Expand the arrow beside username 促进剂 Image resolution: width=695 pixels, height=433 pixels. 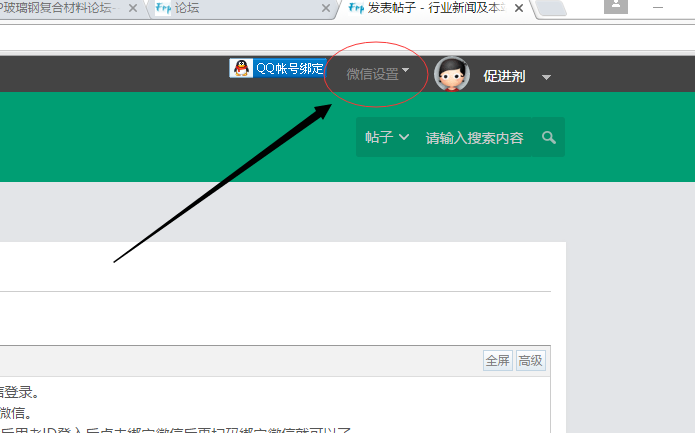[546, 77]
